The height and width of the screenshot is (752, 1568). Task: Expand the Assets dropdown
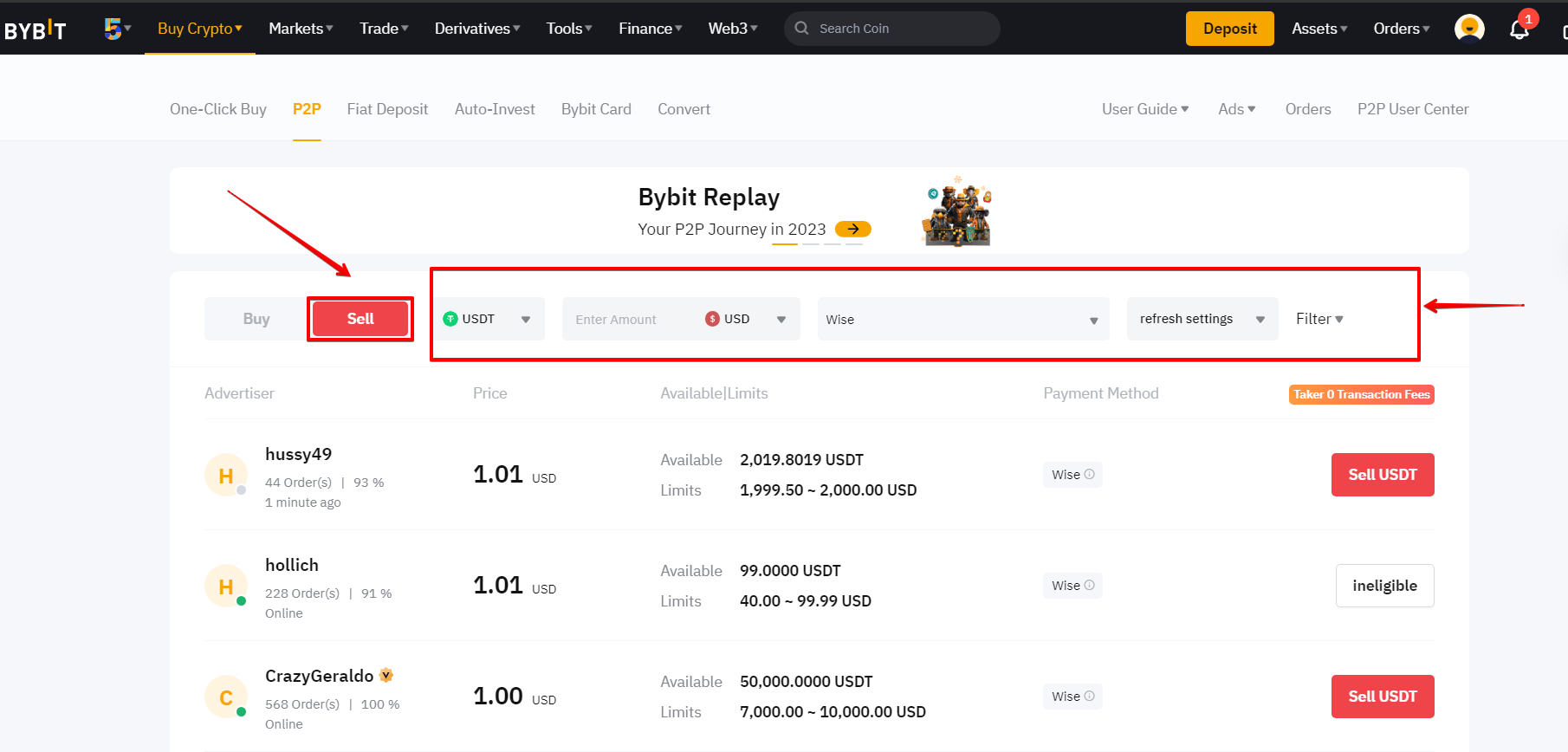[x=1319, y=29]
